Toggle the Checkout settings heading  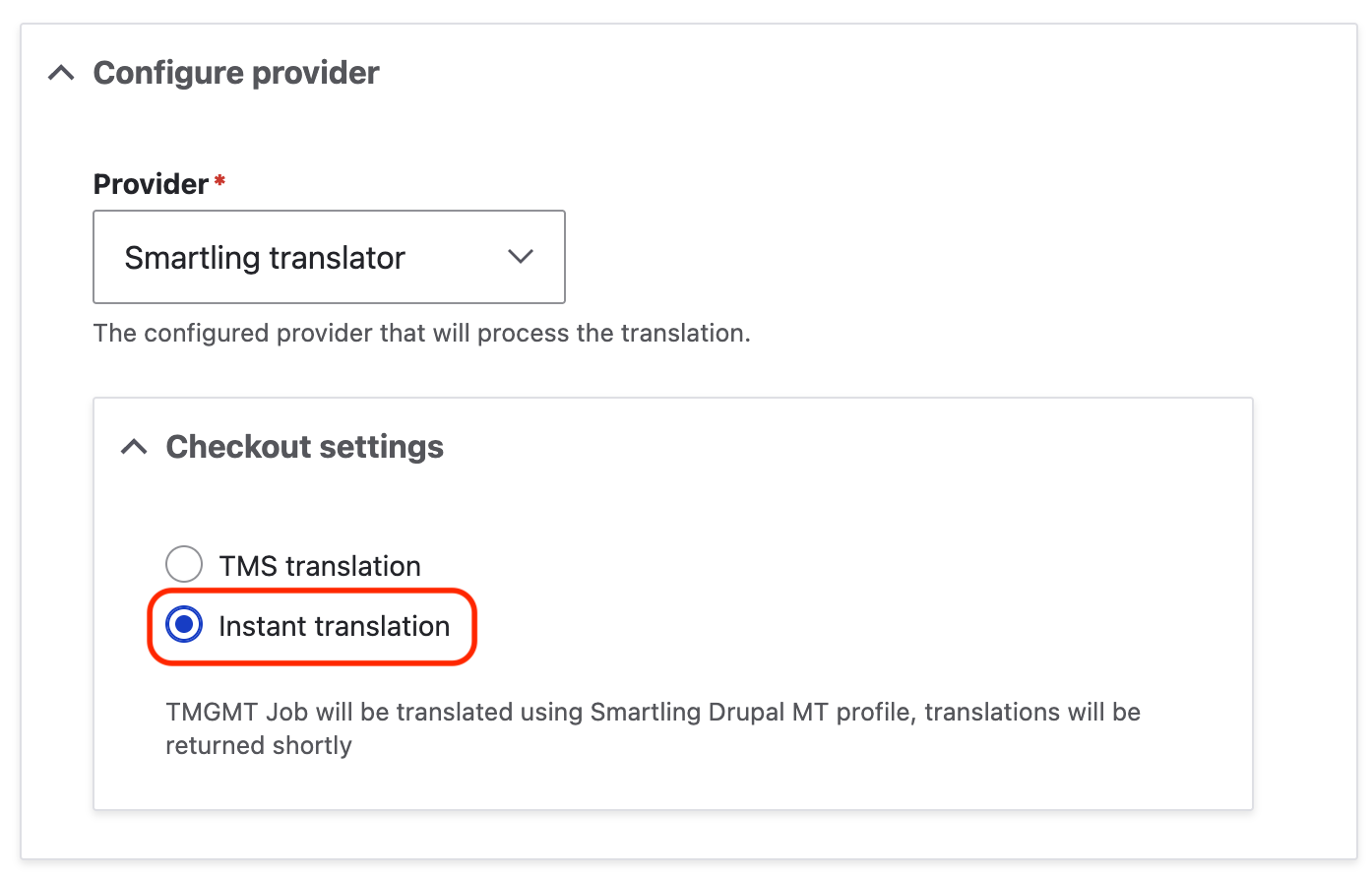305,447
